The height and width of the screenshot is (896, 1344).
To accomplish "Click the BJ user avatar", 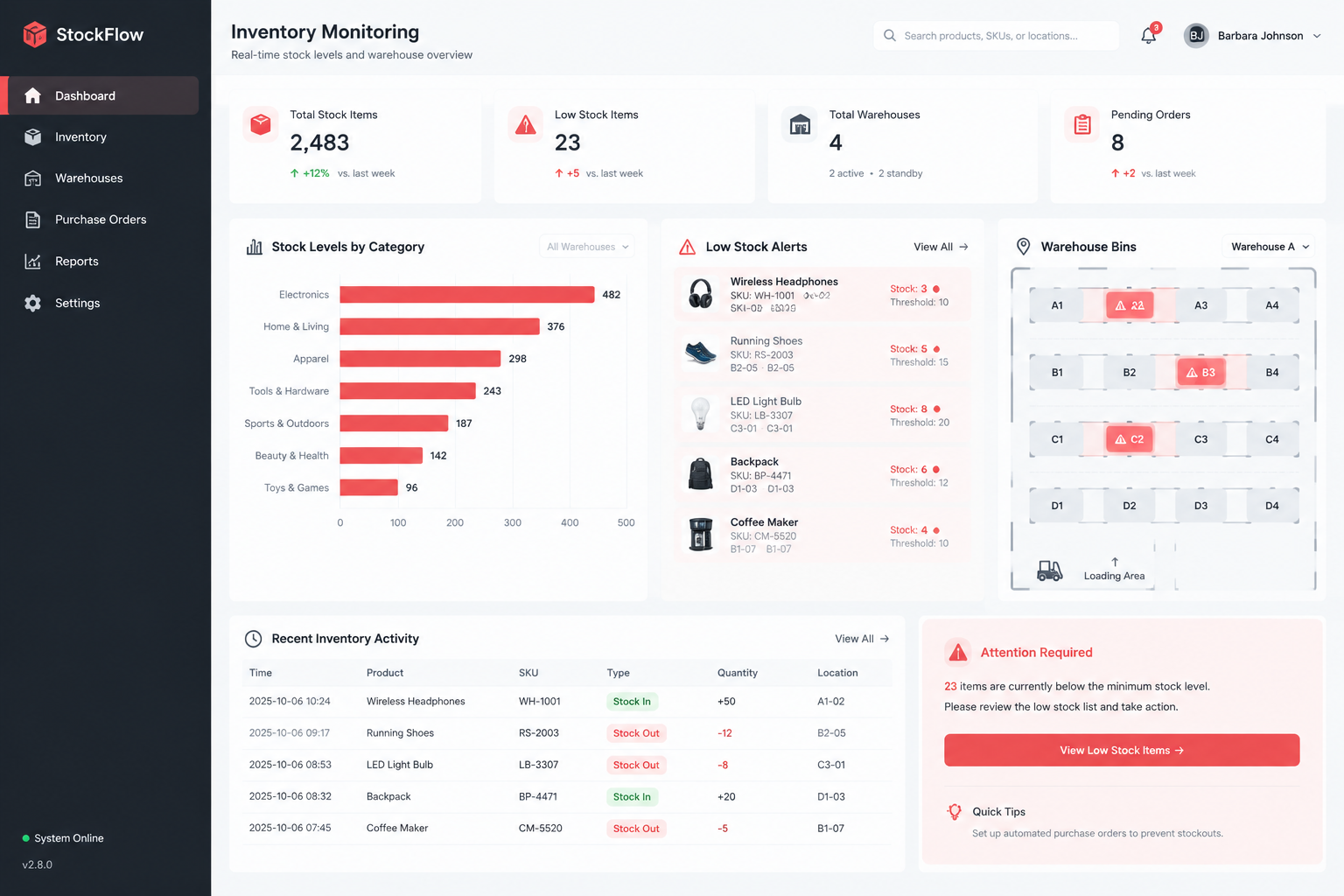I will (1196, 36).
